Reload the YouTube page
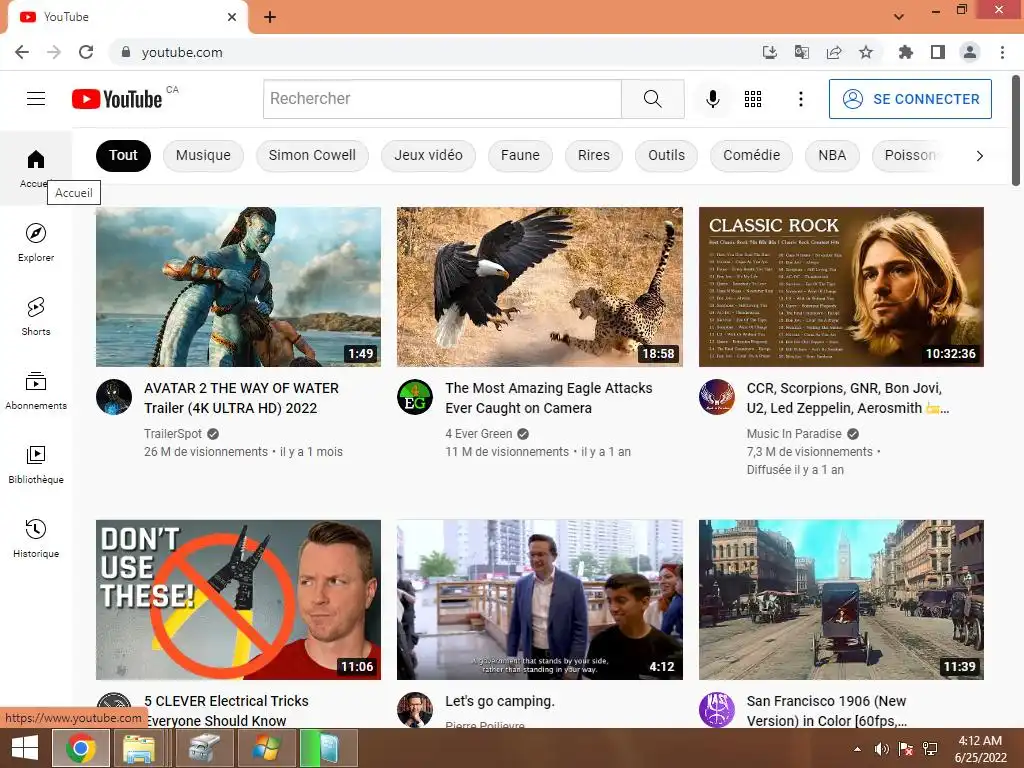1024x768 pixels. tap(86, 52)
